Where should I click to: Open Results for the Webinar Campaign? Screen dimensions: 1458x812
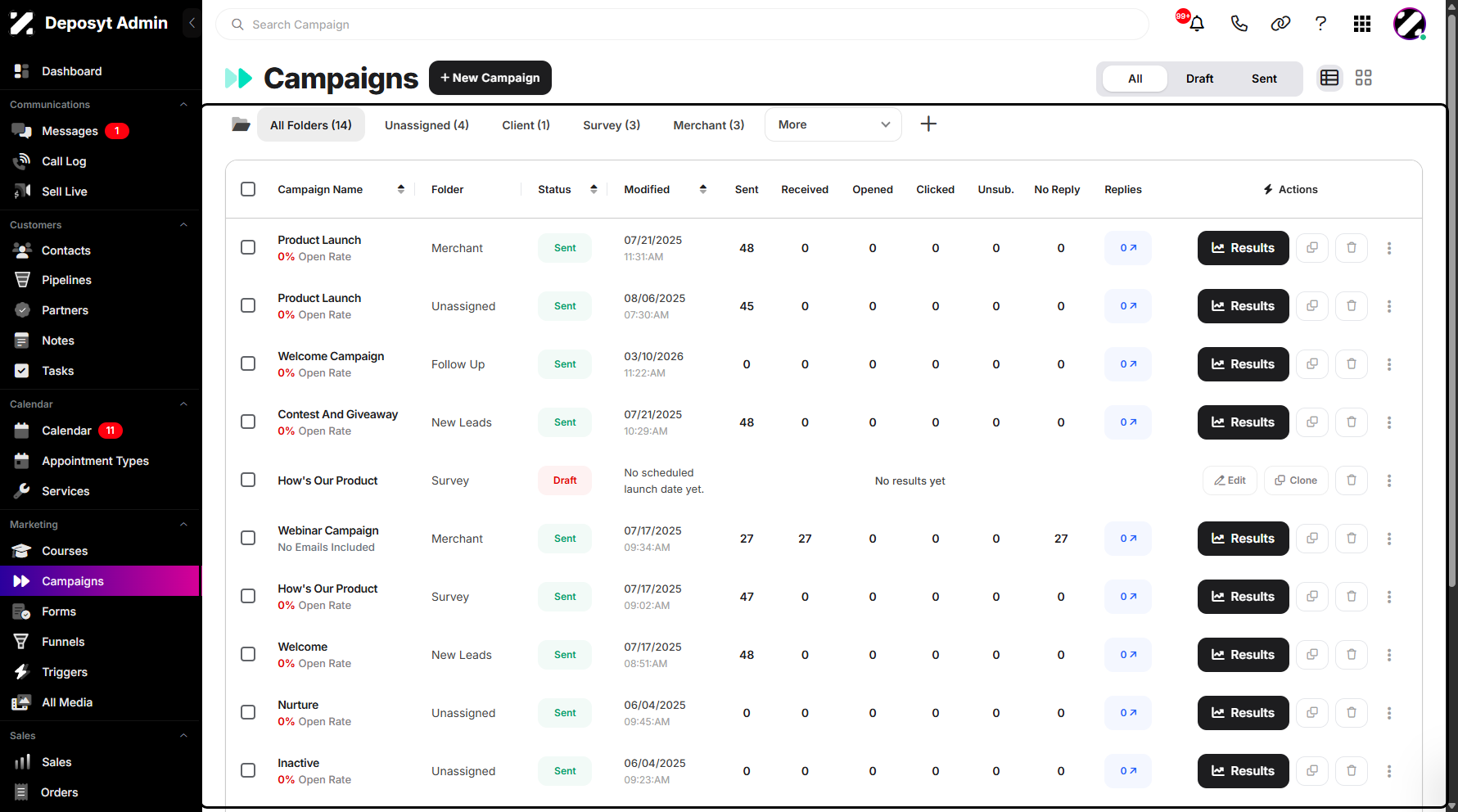(1243, 539)
